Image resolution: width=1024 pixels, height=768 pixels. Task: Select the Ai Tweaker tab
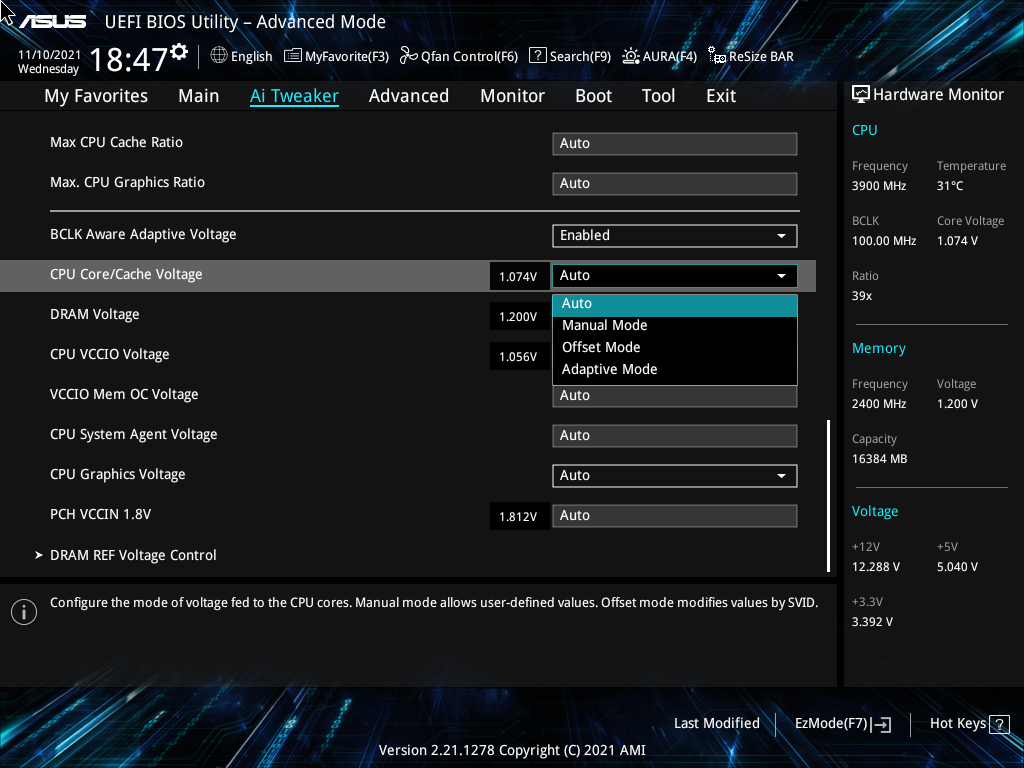pyautogui.click(x=295, y=96)
